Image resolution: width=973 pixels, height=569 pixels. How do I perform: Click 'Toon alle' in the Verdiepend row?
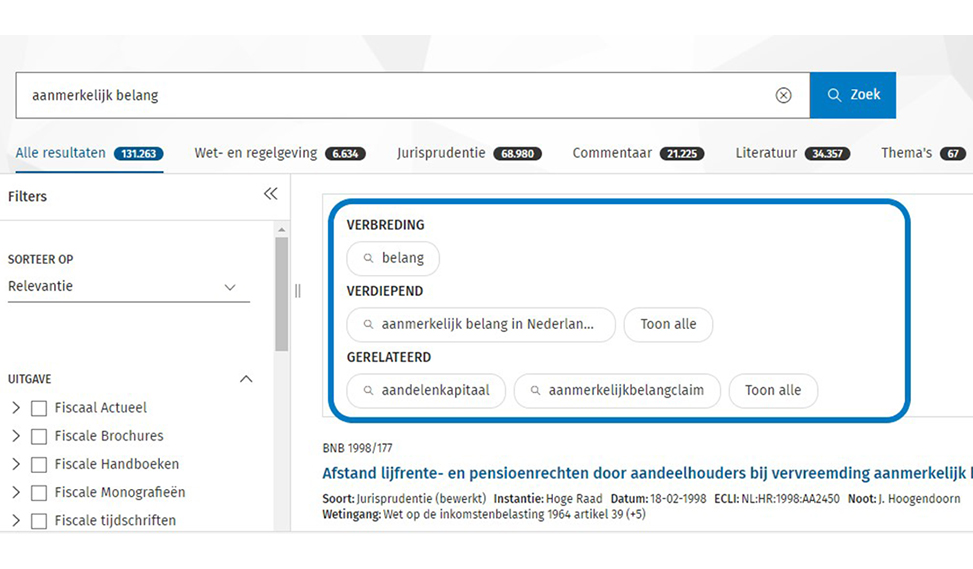[x=668, y=324]
